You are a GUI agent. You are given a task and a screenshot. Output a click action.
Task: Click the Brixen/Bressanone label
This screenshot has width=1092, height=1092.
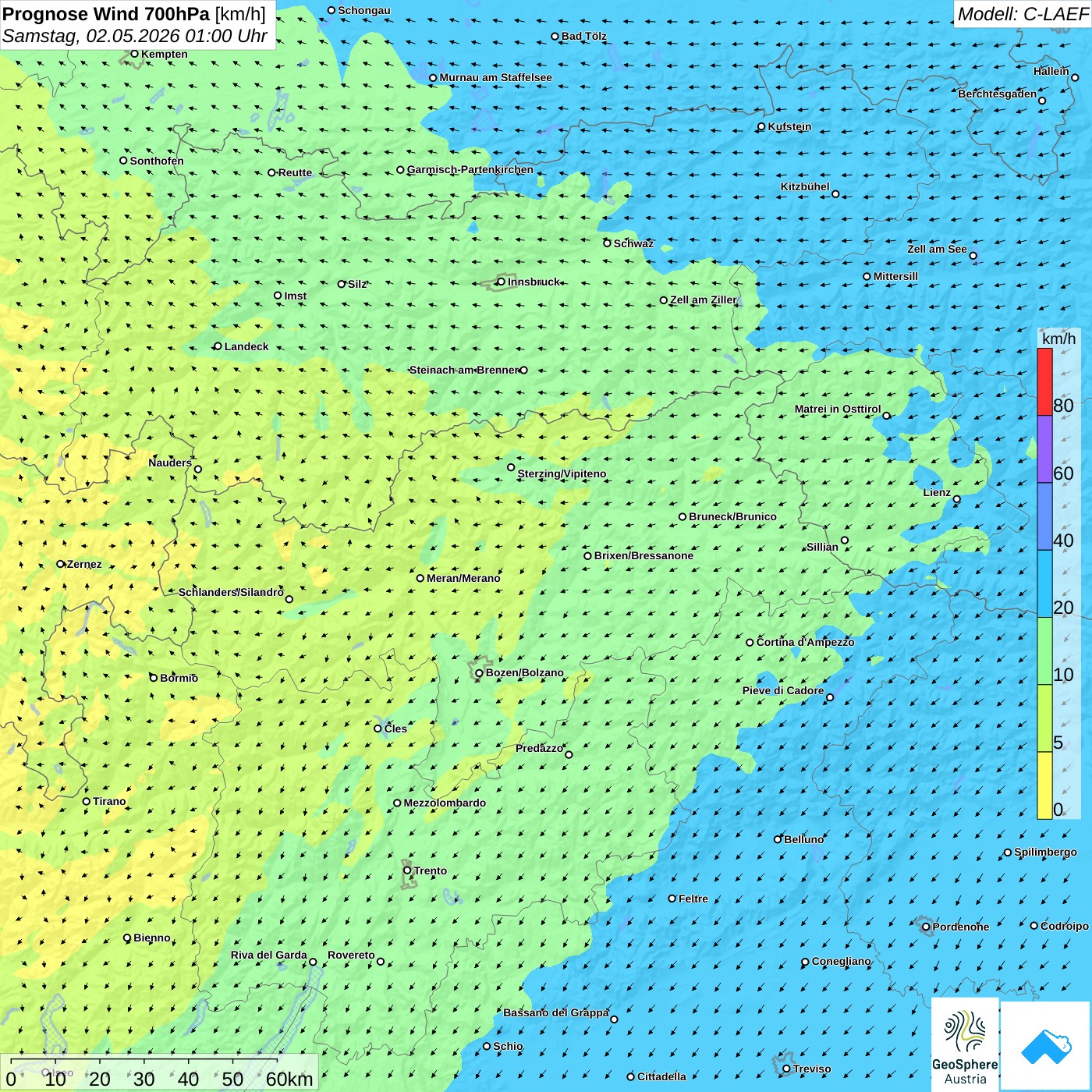643,555
